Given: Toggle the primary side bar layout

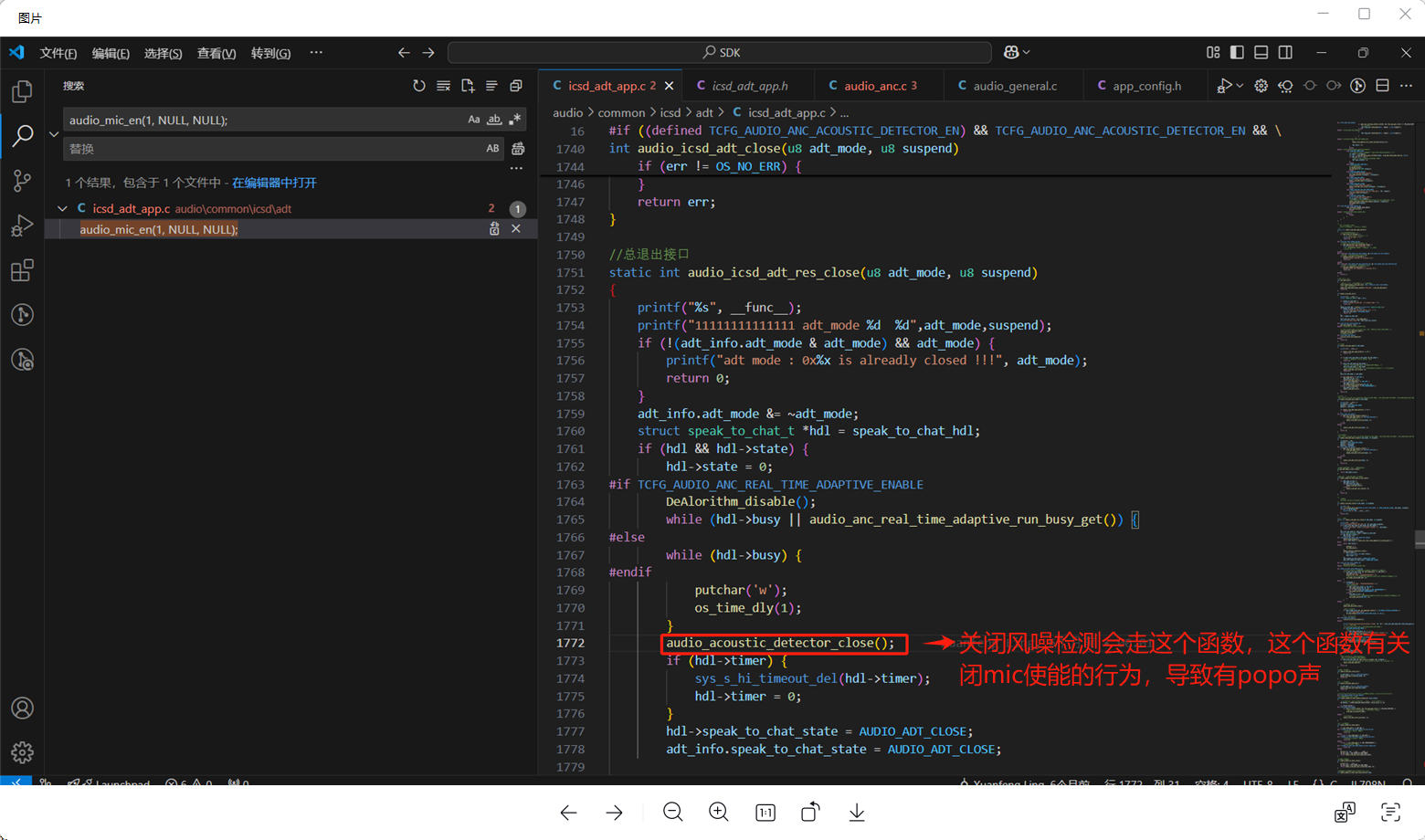Looking at the screenshot, I should click(x=1237, y=53).
